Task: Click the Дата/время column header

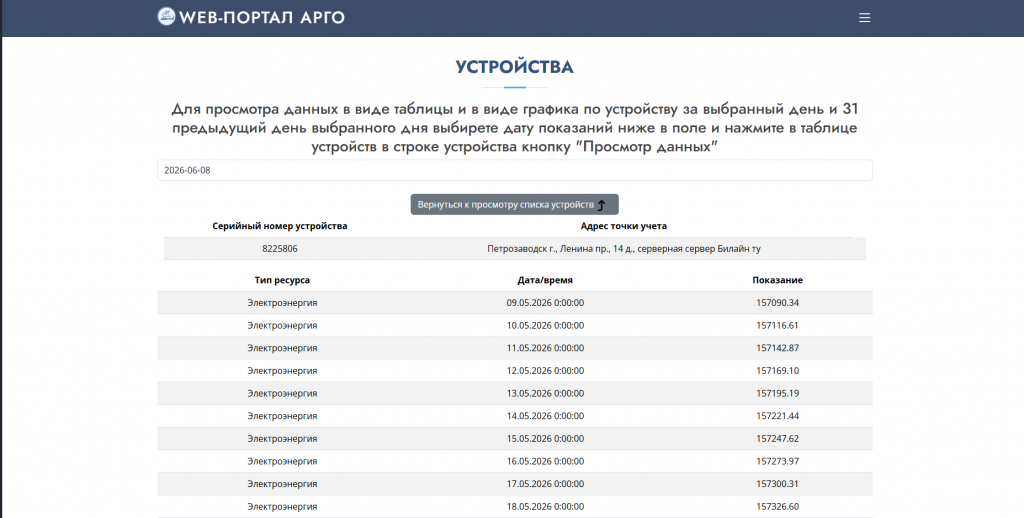Action: (x=545, y=280)
